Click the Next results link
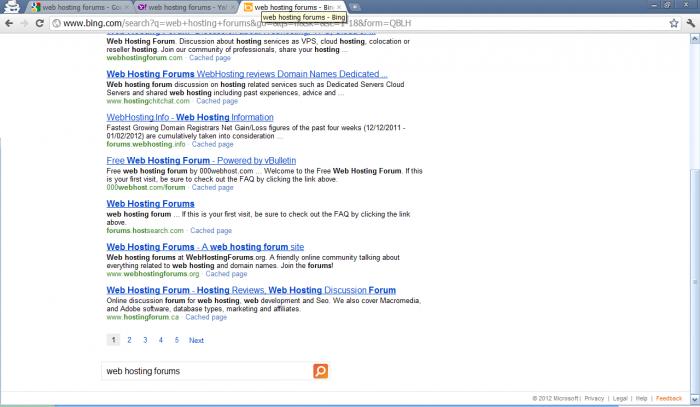700x407 pixels. [196, 340]
